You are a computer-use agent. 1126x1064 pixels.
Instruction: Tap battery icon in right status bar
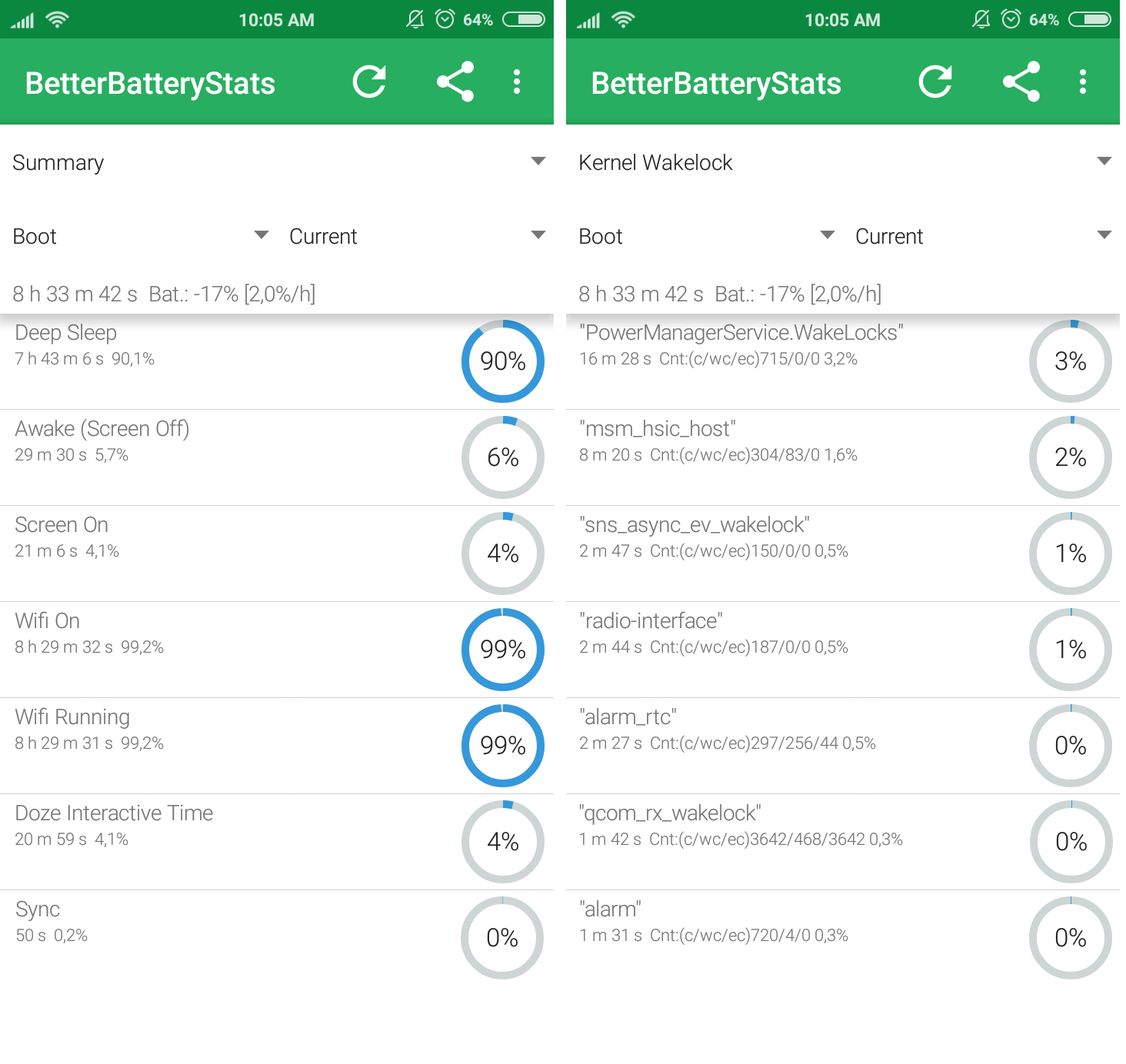1090,19
